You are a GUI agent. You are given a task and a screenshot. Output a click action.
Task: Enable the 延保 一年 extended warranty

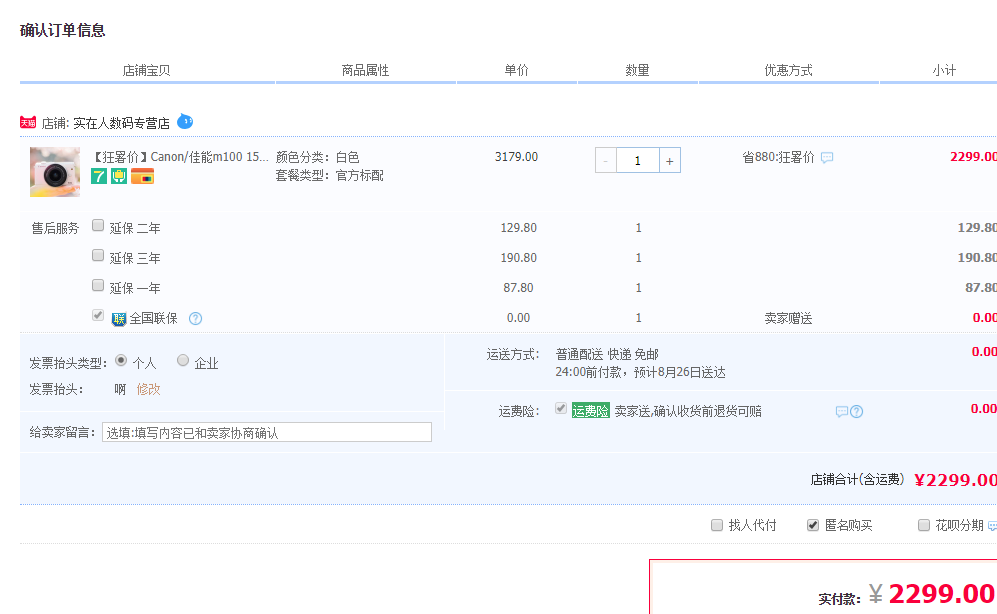tap(98, 285)
